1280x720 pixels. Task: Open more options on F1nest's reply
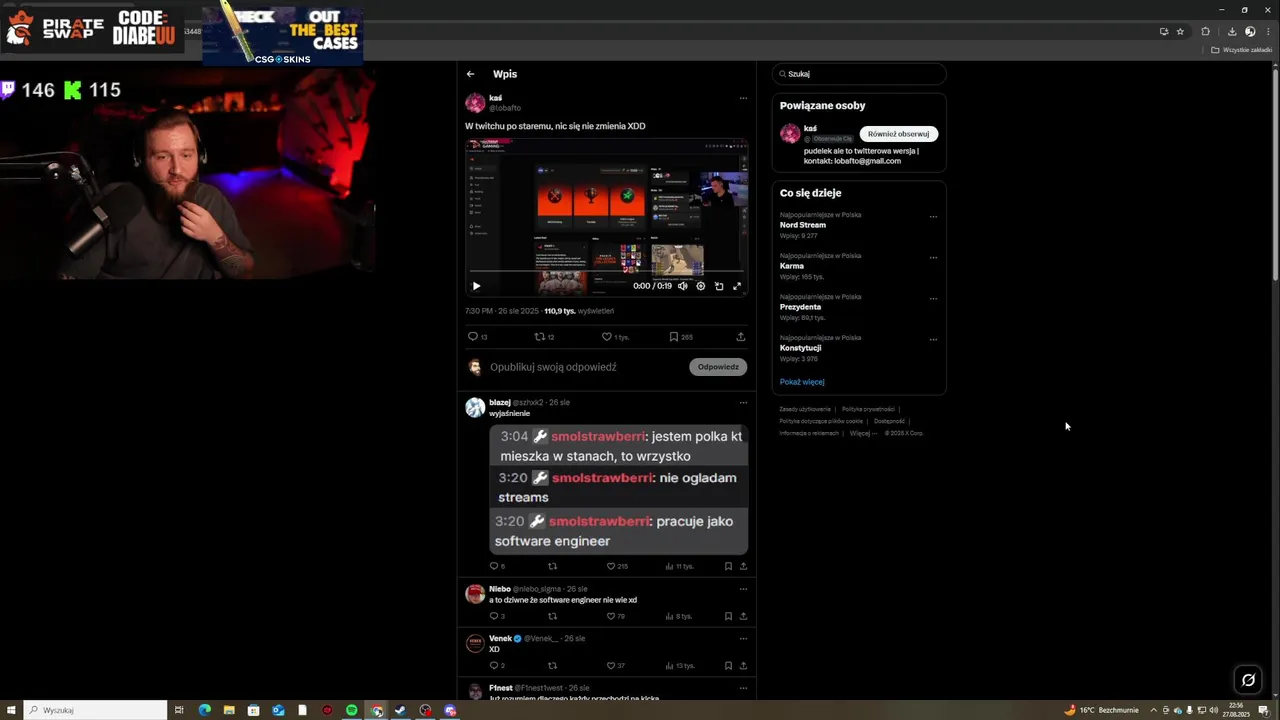743,688
